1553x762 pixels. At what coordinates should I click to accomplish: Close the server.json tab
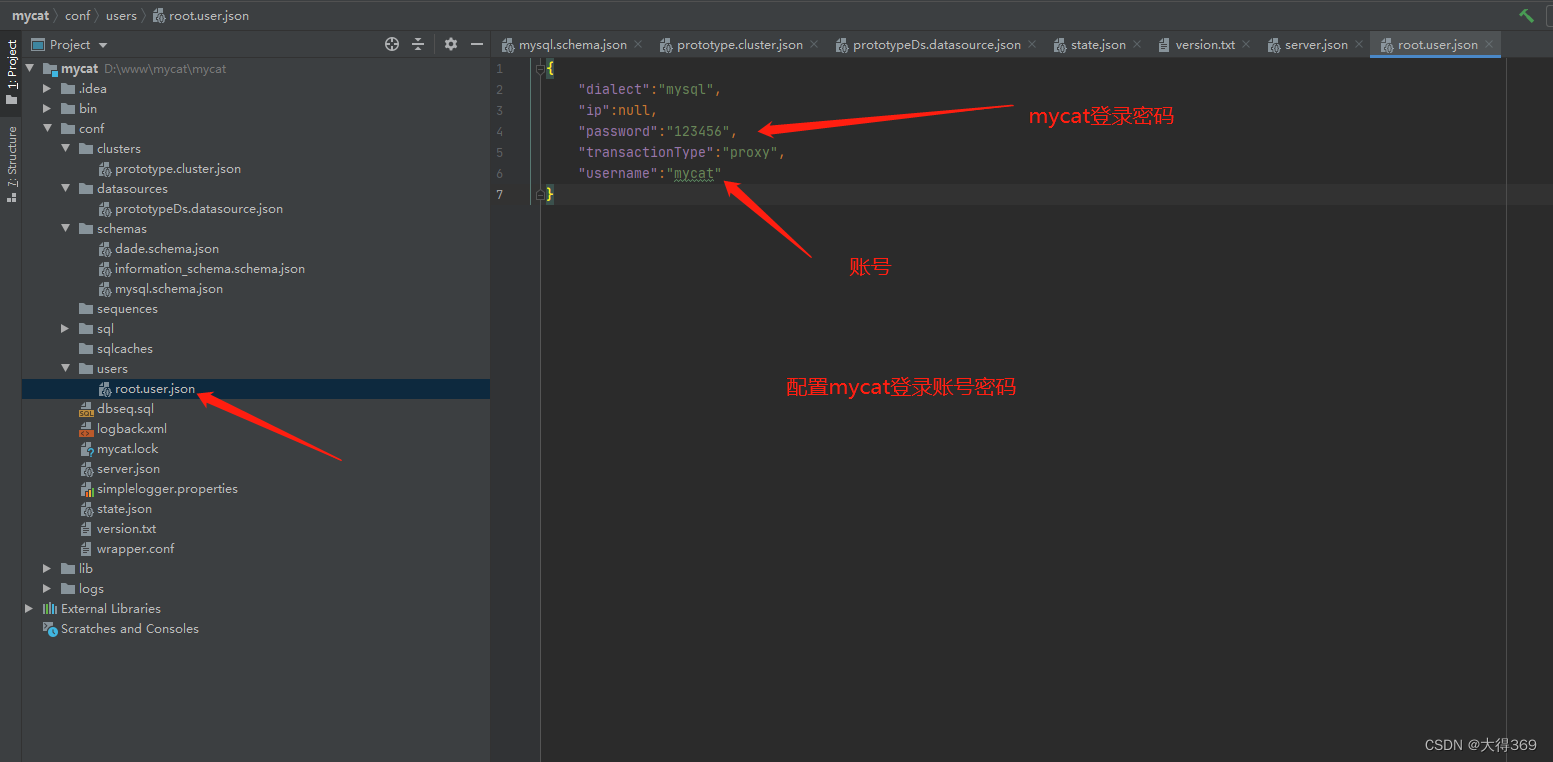pyautogui.click(x=1358, y=44)
